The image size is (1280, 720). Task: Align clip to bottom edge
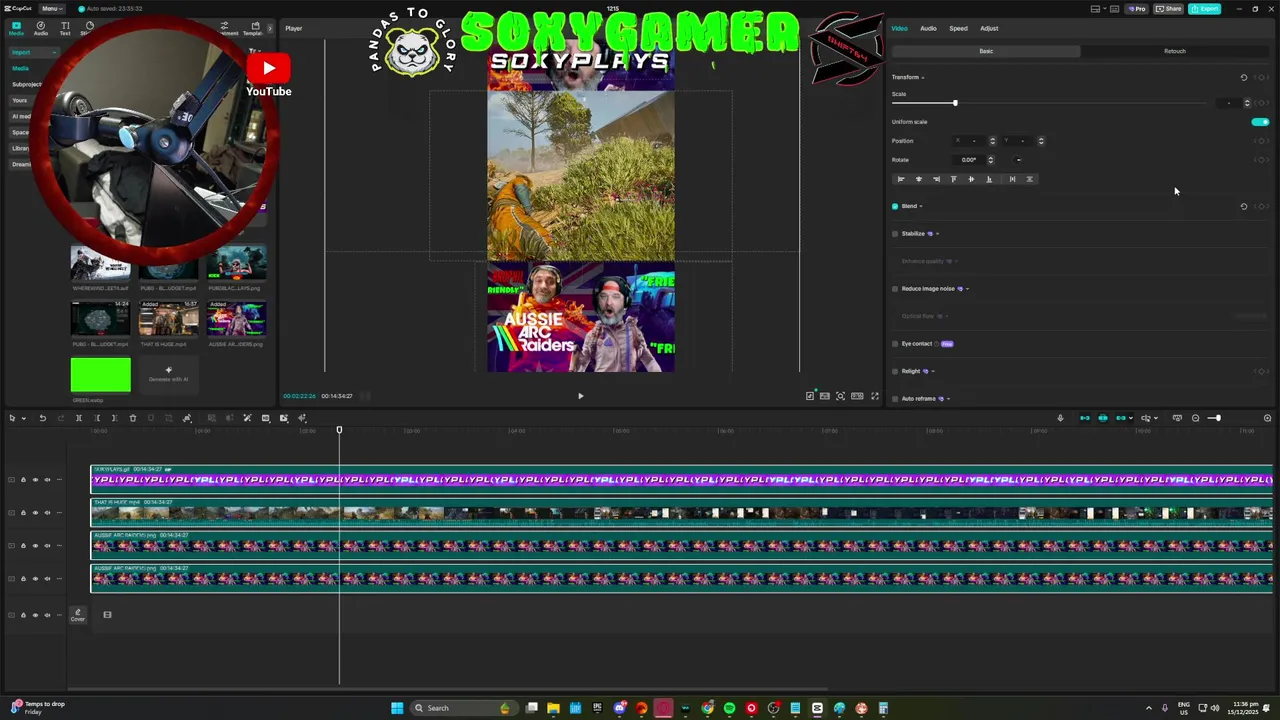pyautogui.click(x=989, y=179)
